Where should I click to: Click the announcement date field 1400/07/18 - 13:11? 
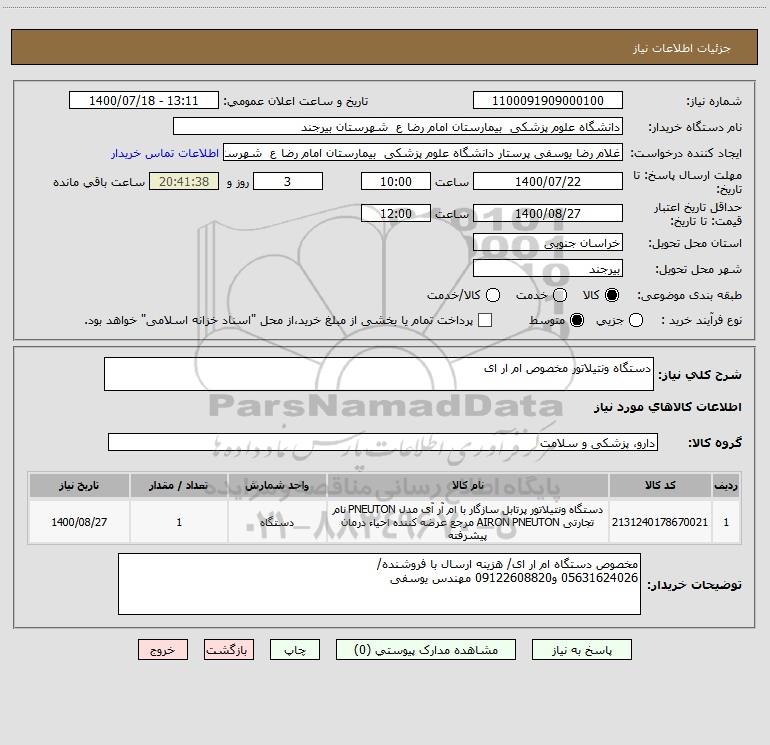pyautogui.click(x=144, y=101)
